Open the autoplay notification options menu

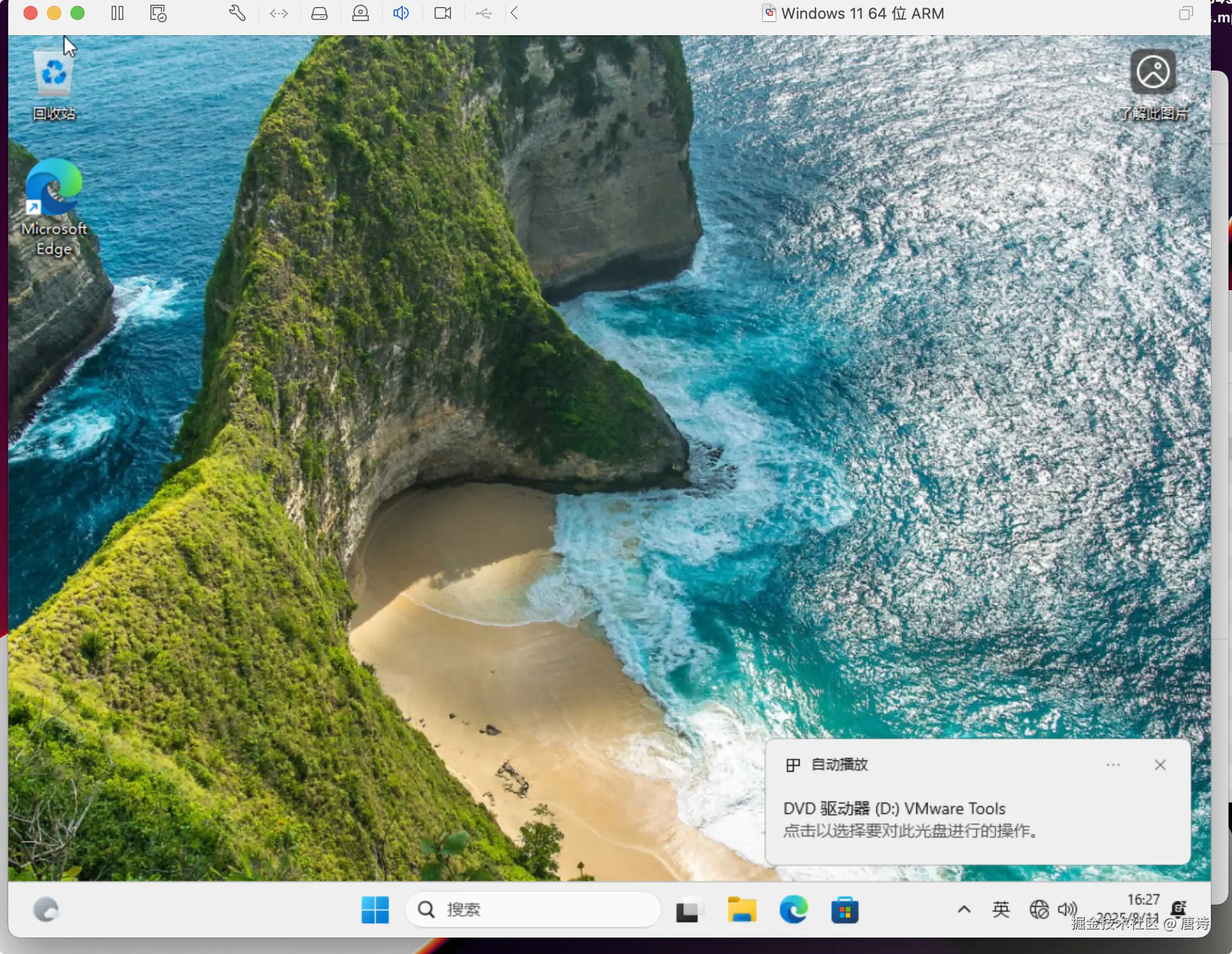(x=1113, y=765)
